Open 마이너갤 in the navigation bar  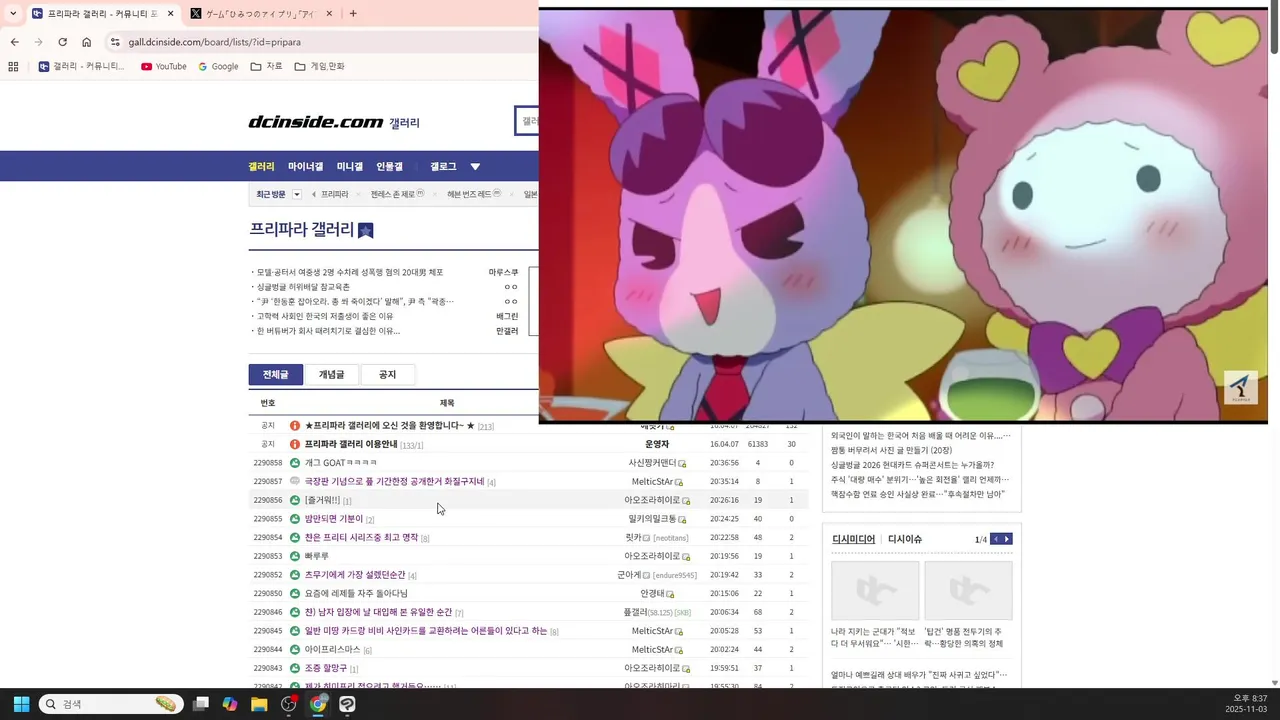click(305, 167)
